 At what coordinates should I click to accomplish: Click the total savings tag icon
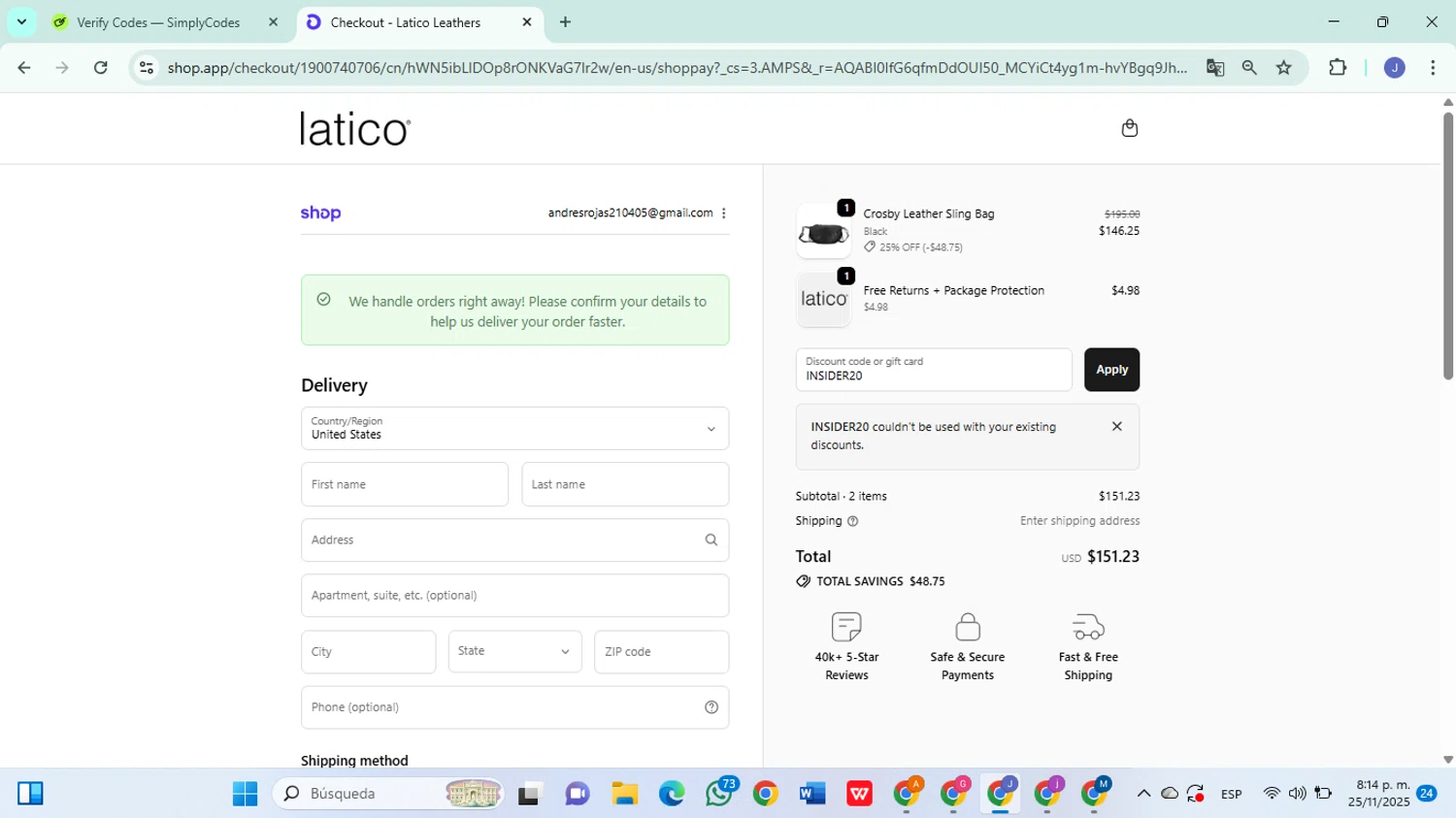(803, 581)
